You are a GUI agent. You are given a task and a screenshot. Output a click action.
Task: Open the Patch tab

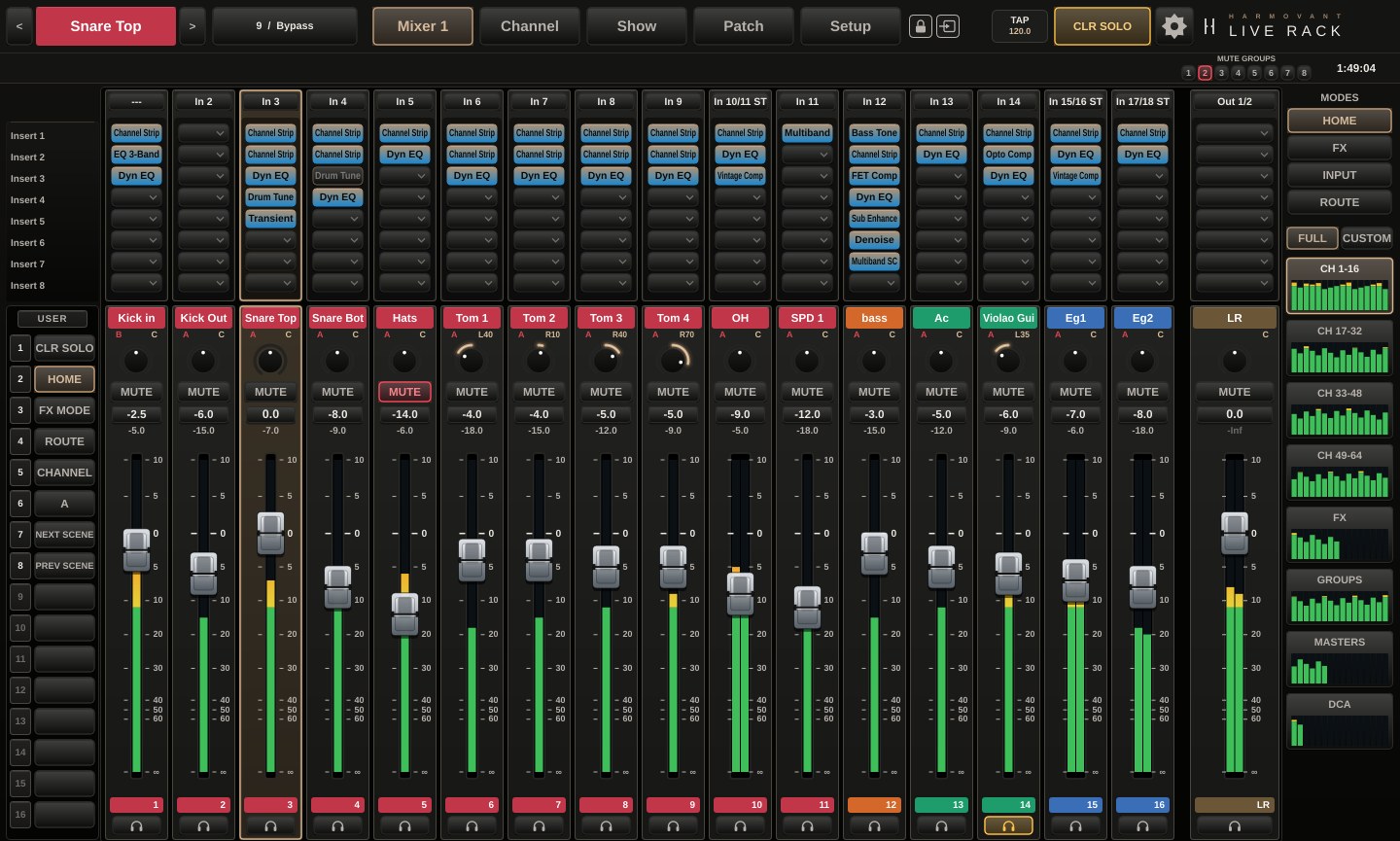click(744, 26)
